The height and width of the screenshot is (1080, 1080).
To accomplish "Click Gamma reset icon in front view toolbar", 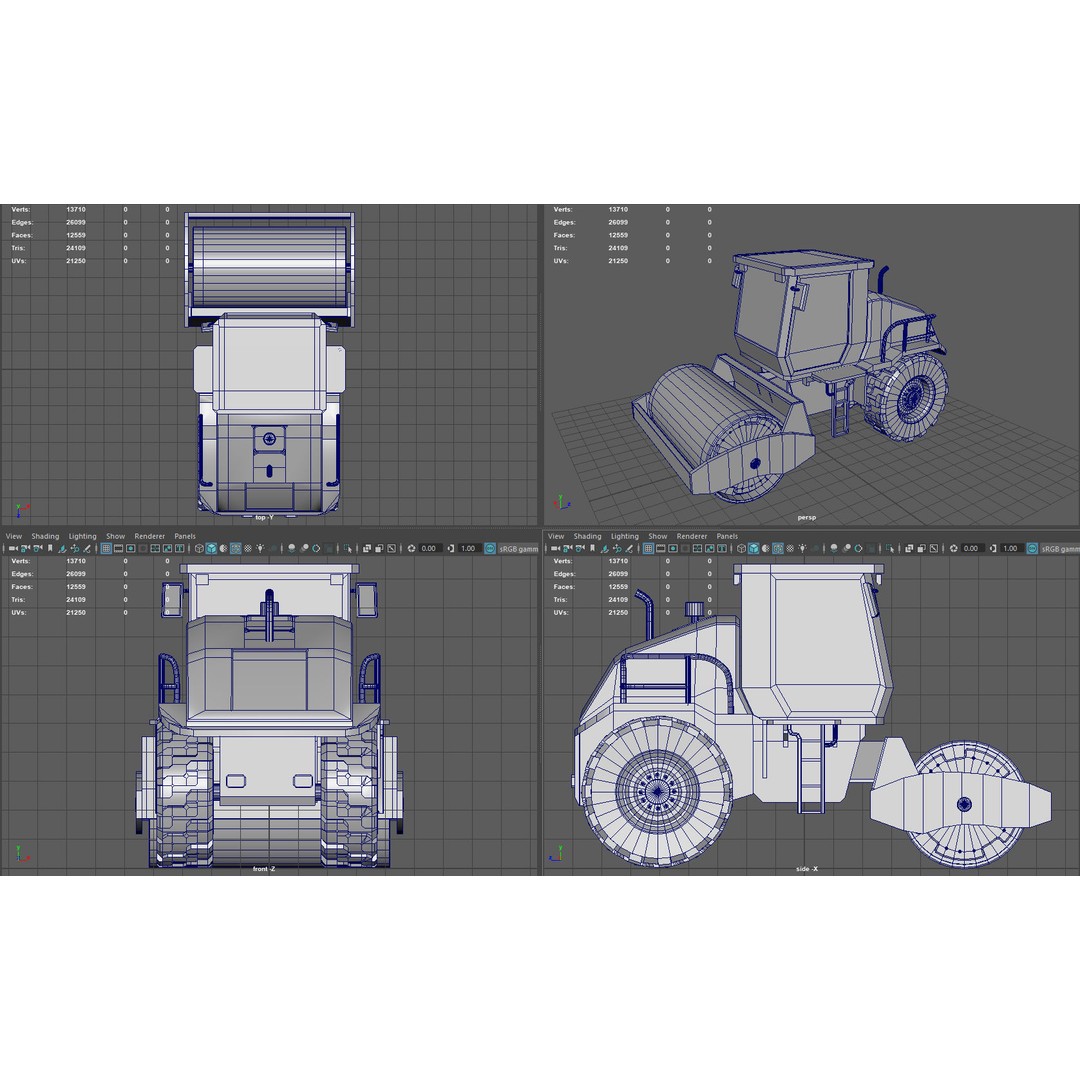I will (450, 548).
